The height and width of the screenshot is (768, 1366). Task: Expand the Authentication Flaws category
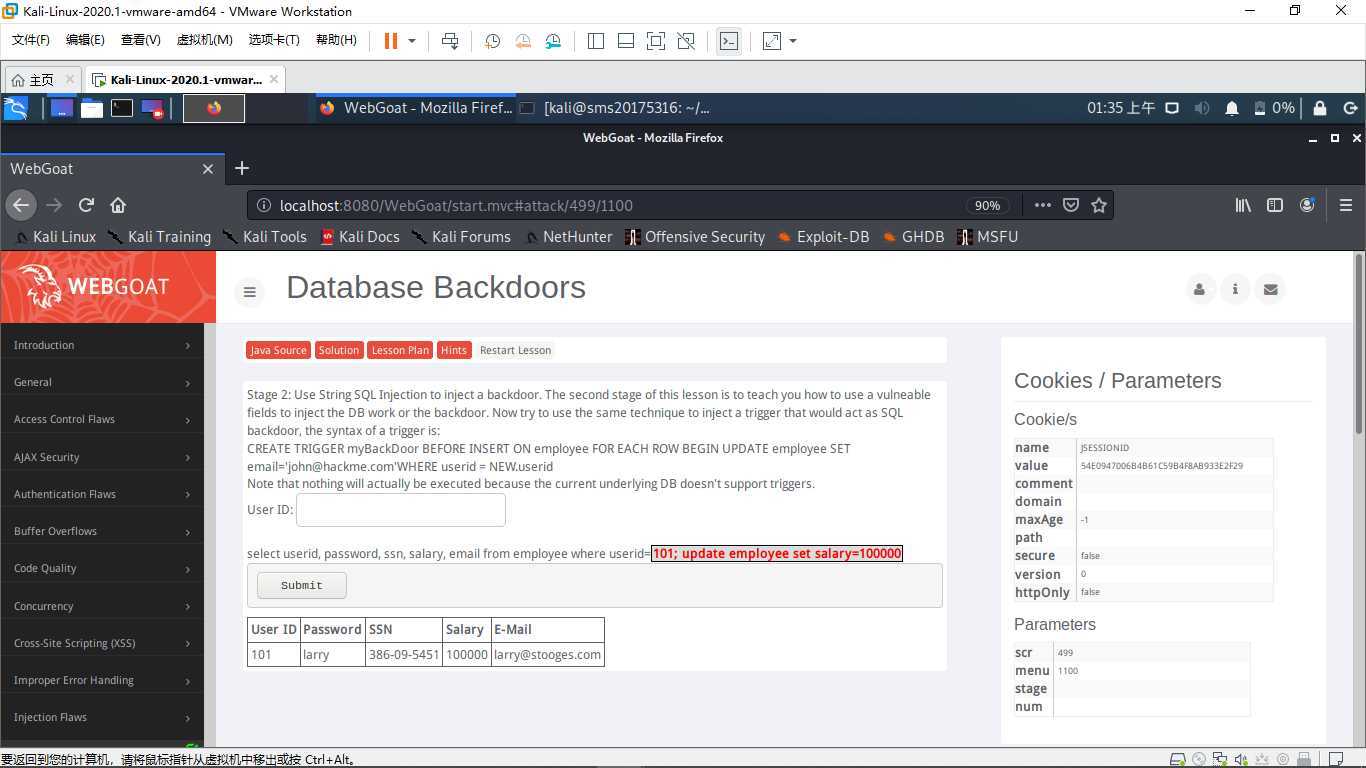101,494
